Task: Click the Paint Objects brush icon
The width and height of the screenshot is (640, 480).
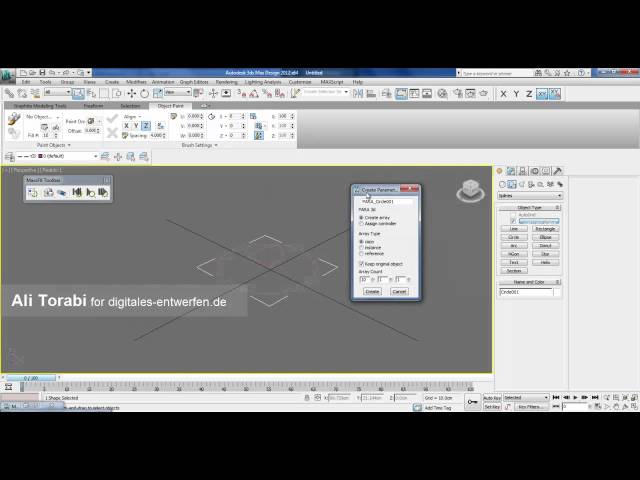Action: (14, 119)
